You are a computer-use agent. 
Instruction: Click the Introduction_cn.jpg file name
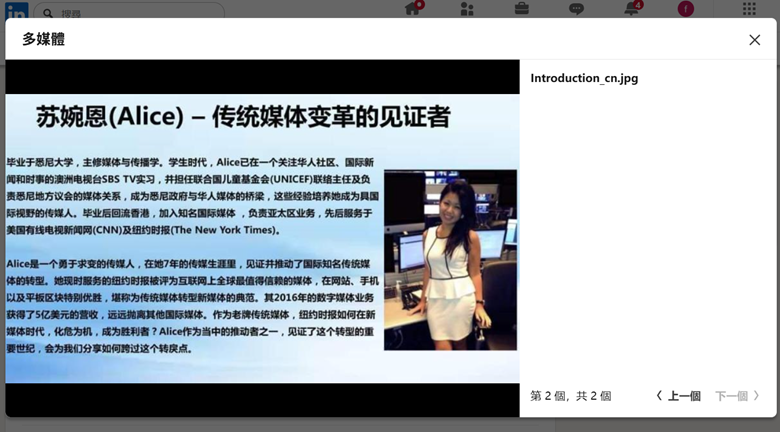tap(584, 78)
